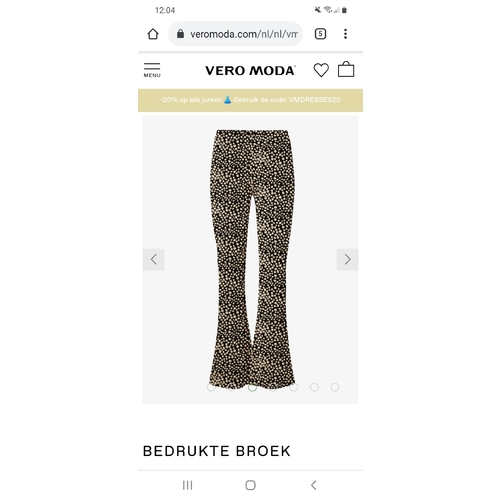The height and width of the screenshot is (500, 500).
Task: View site security via padlock icon
Action: (180, 34)
